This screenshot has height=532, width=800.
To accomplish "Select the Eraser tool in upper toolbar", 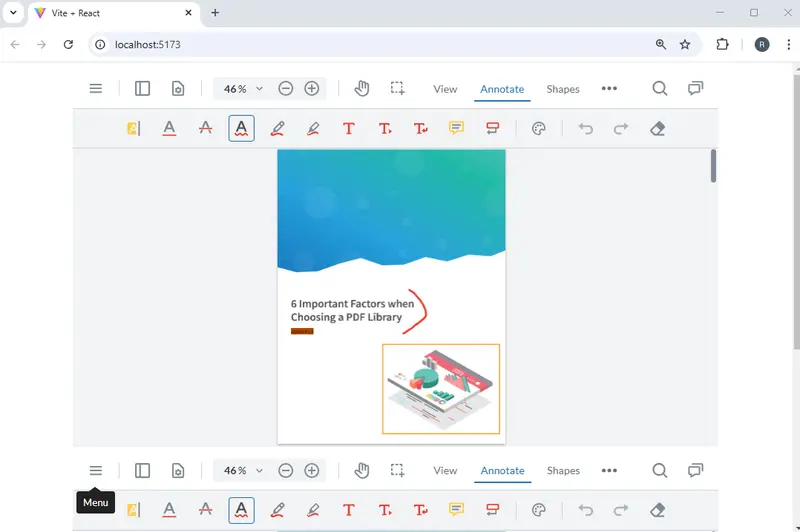I will (658, 129).
